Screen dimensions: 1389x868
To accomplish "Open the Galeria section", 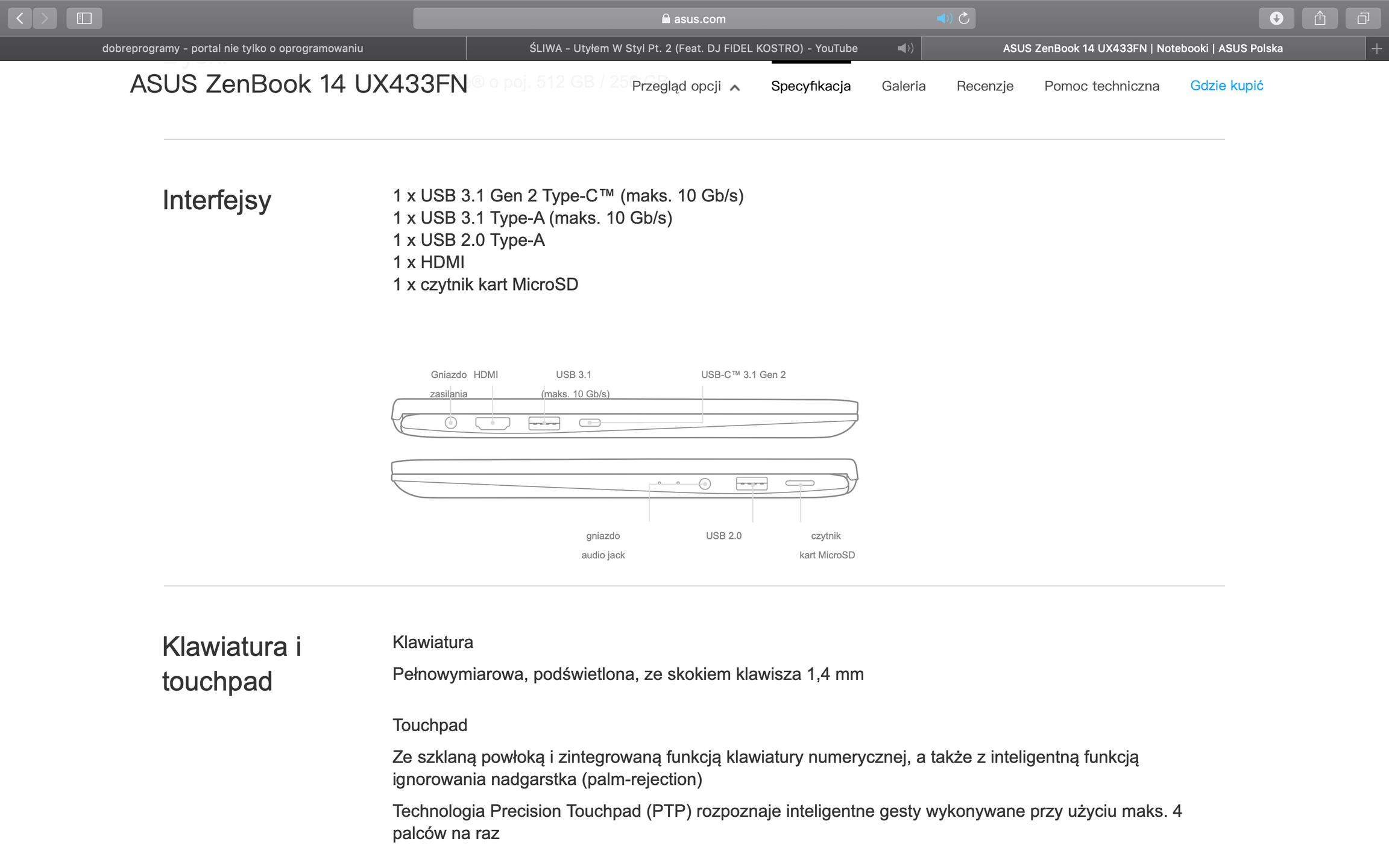I will (x=903, y=86).
